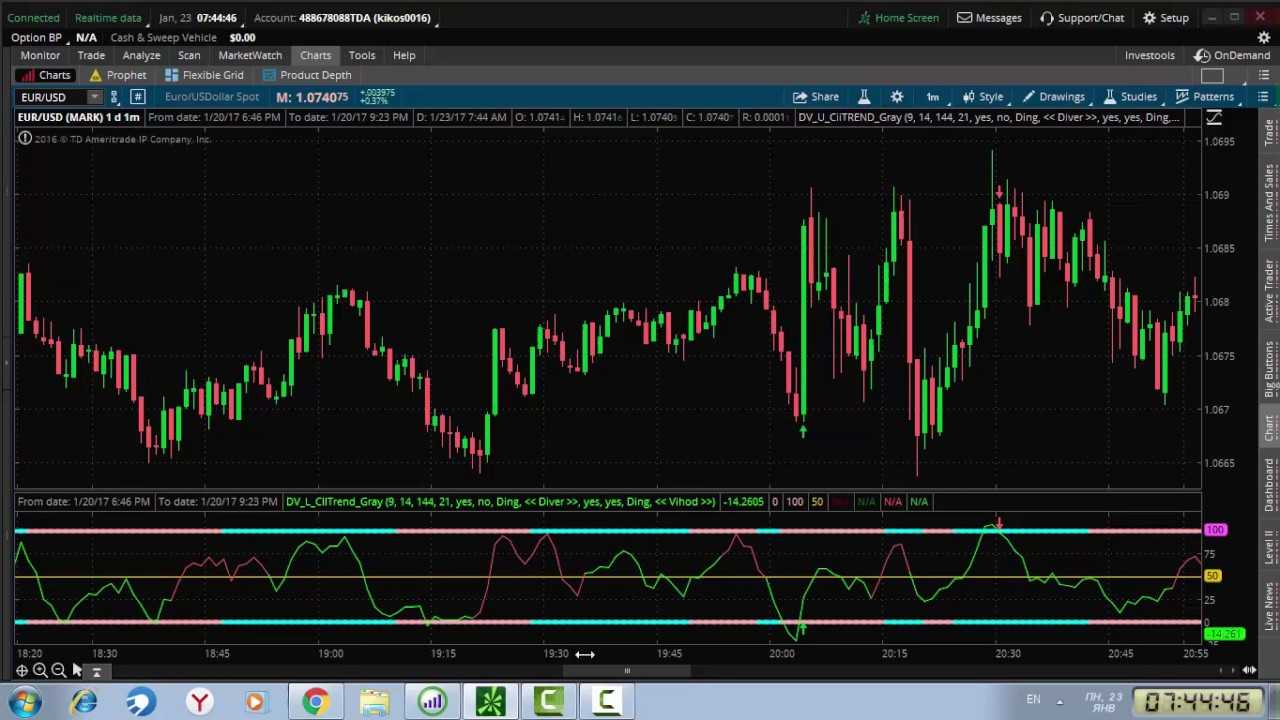Screen dimensions: 1280x720
Task: Zoom in on the chart
Action: (40, 671)
